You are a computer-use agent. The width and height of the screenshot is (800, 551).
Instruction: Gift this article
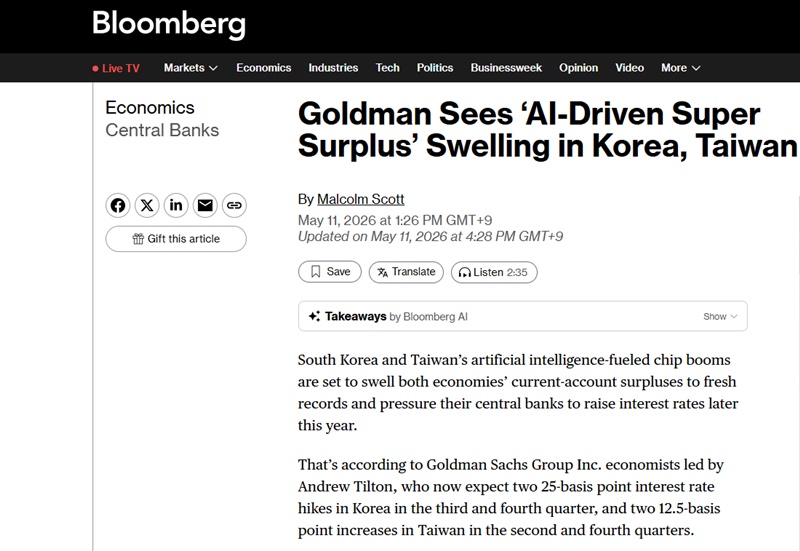click(176, 239)
